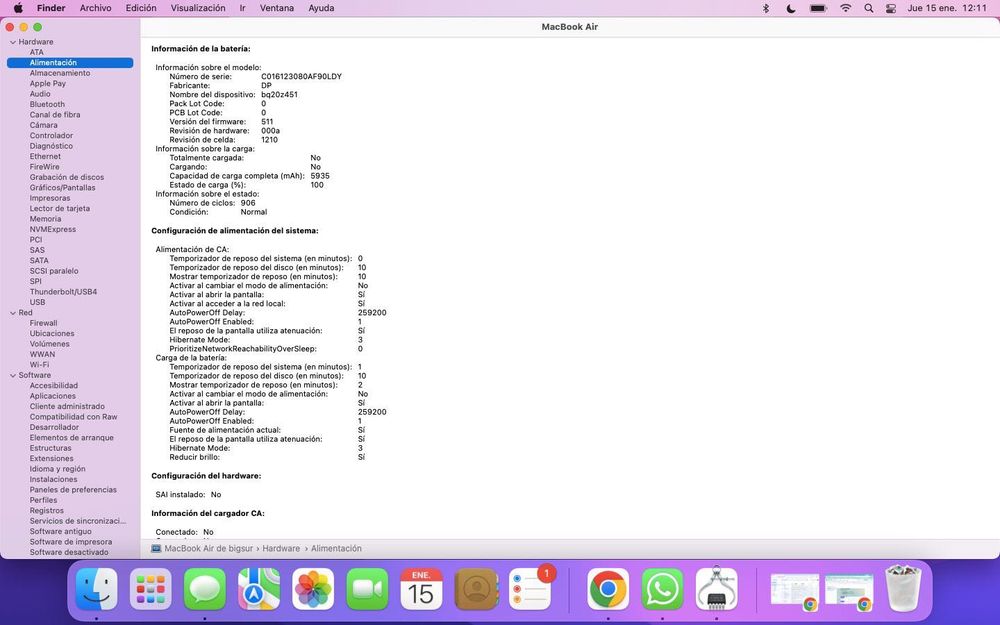Screen dimensions: 1000x625
Task: Launch Google Chrome from Dock
Action: [608, 589]
